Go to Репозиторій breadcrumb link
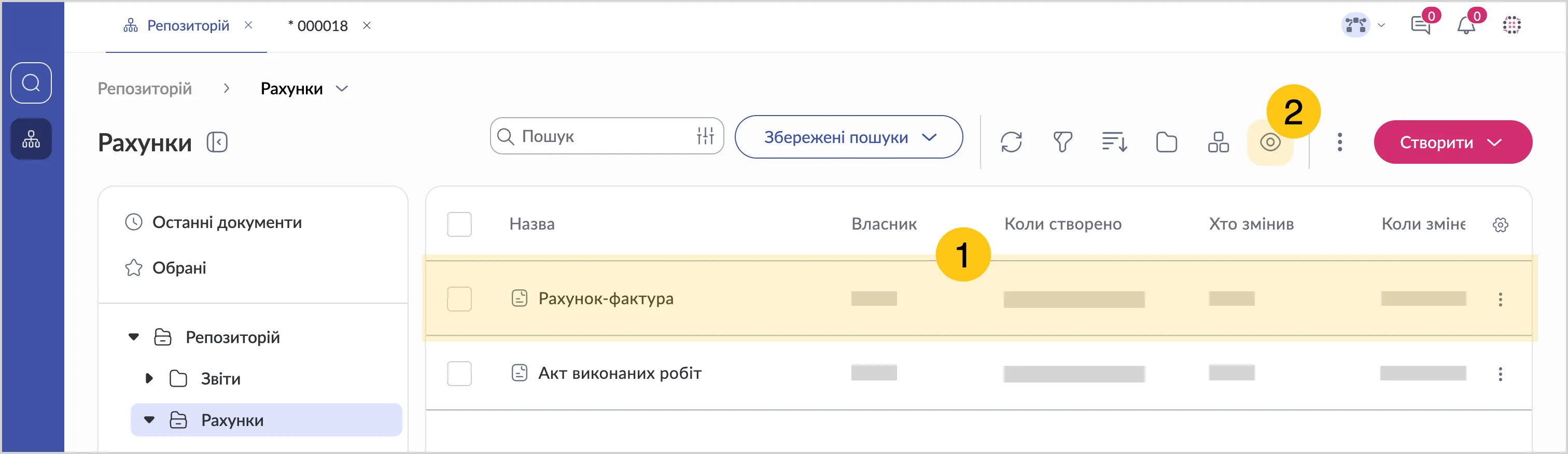 (145, 89)
